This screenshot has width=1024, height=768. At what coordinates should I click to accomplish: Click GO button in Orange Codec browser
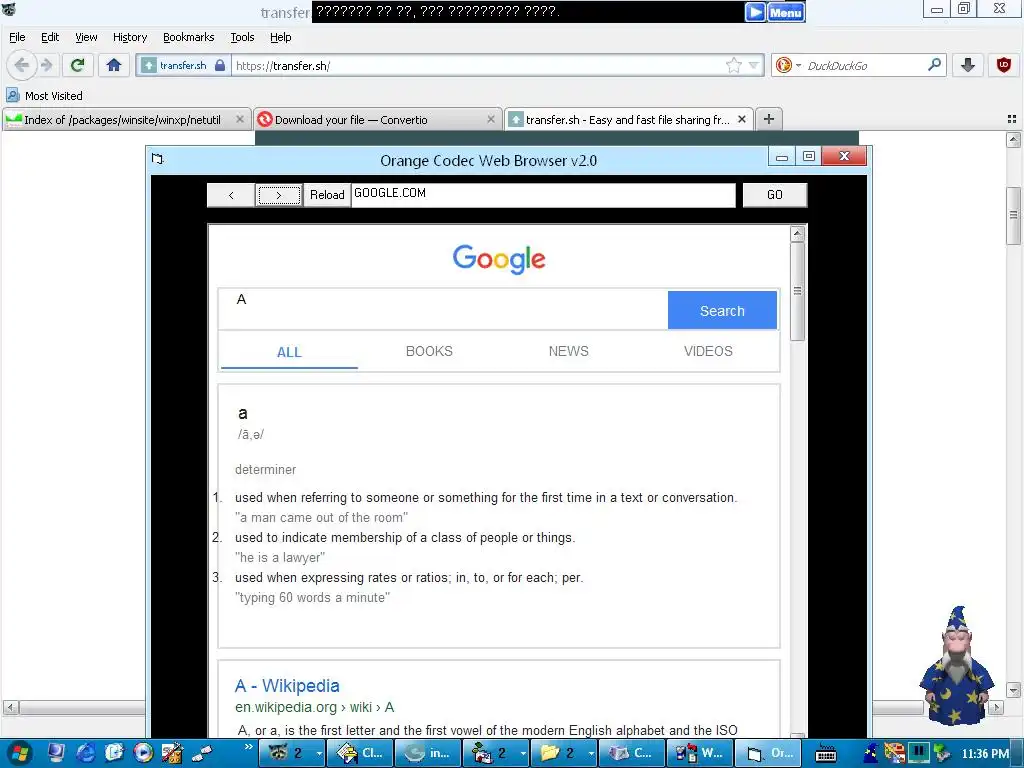pos(775,195)
